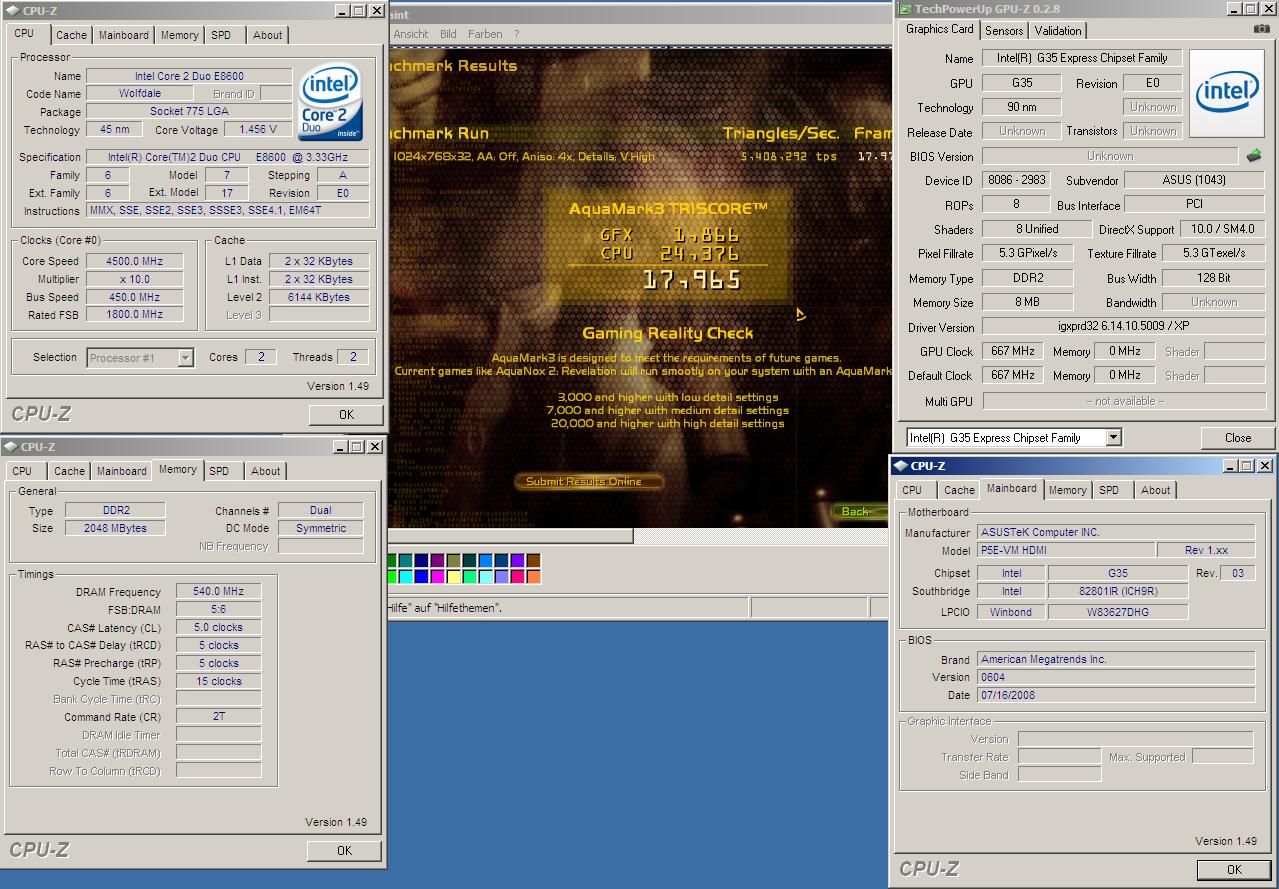
Task: Open the Farben menu in Paint
Action: [x=485, y=34]
